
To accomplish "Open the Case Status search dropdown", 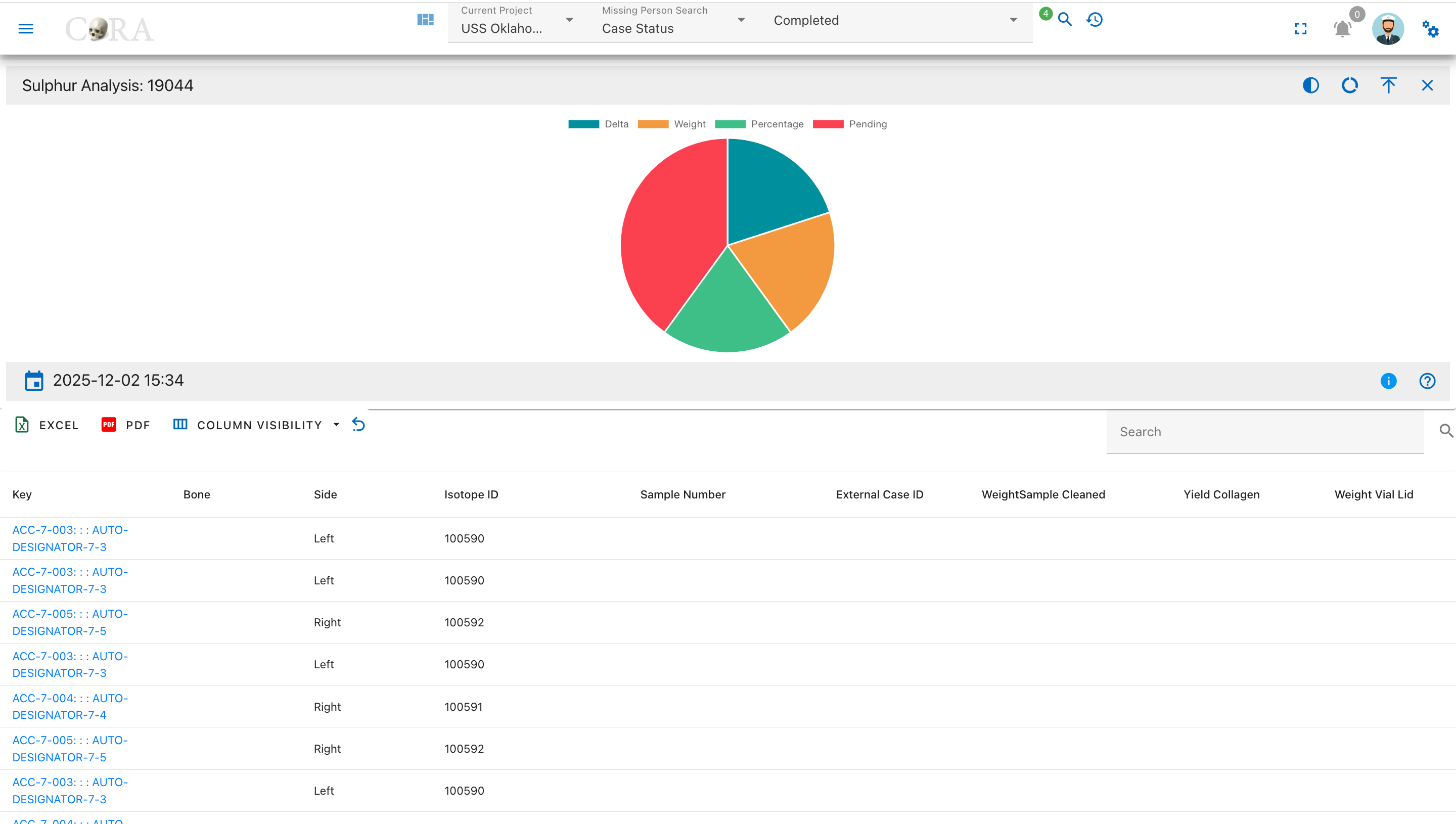I will [673, 21].
